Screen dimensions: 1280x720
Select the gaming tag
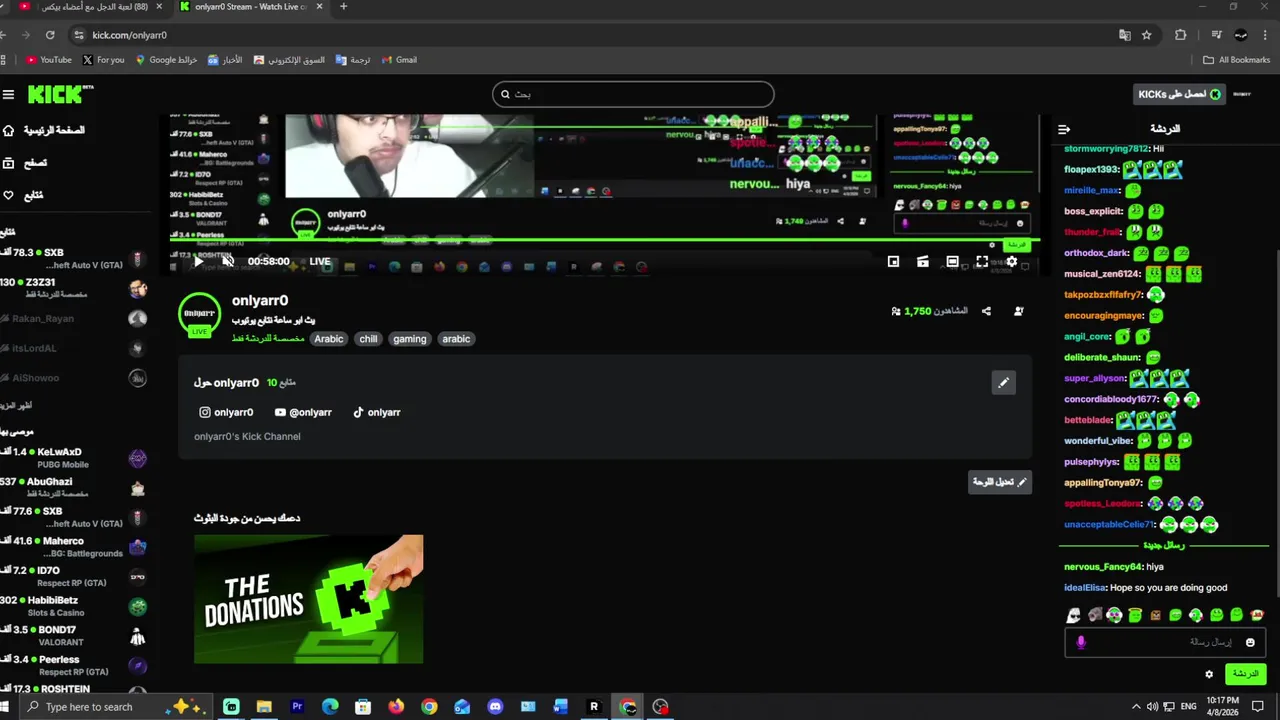click(x=410, y=339)
